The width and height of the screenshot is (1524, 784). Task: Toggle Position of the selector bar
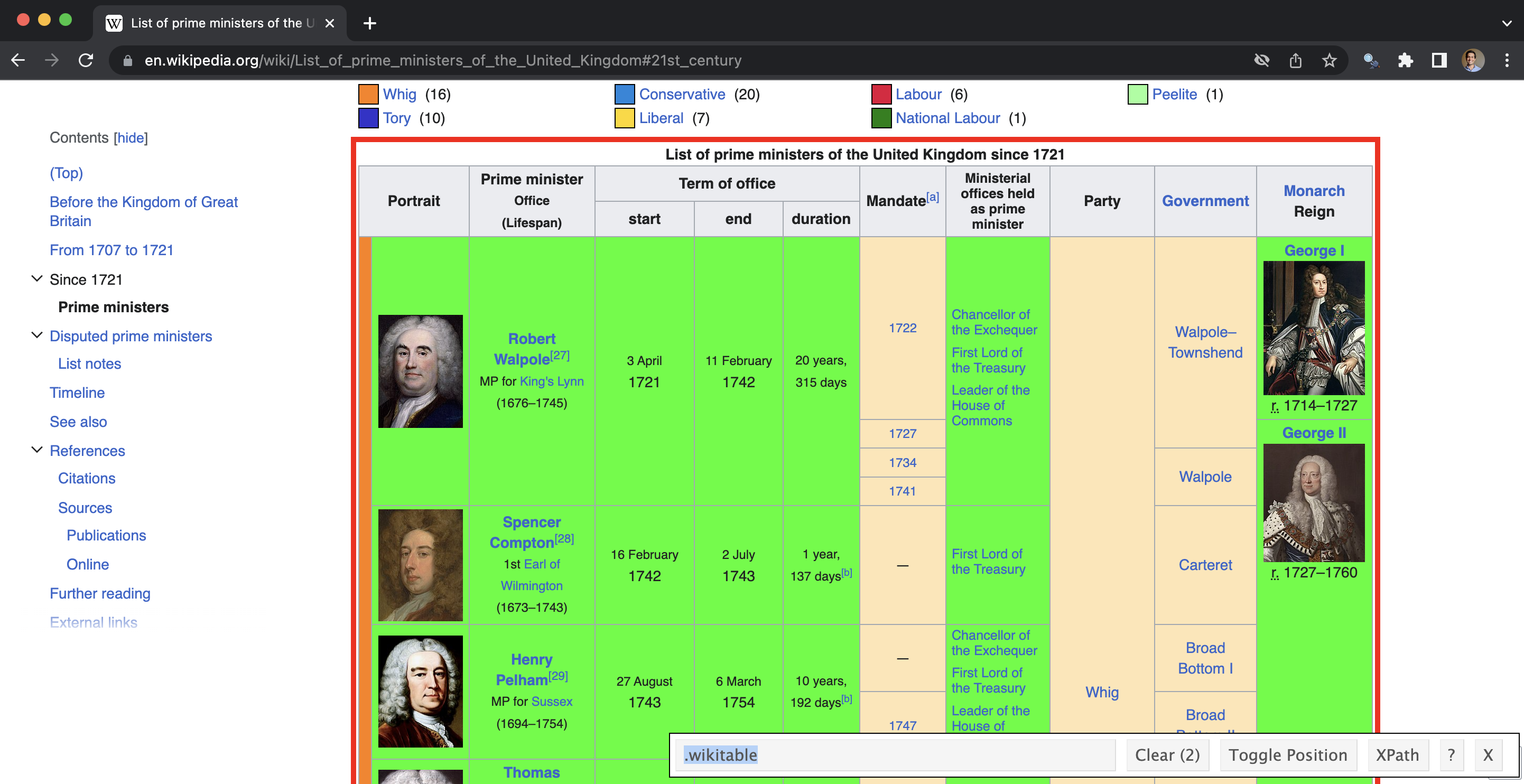(x=1287, y=755)
